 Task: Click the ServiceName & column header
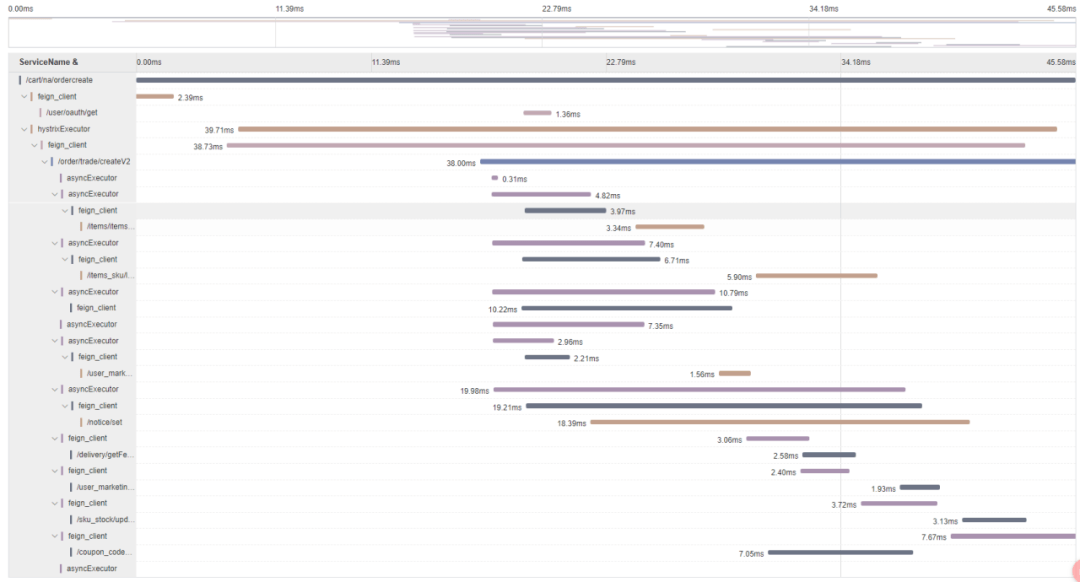[x=48, y=62]
